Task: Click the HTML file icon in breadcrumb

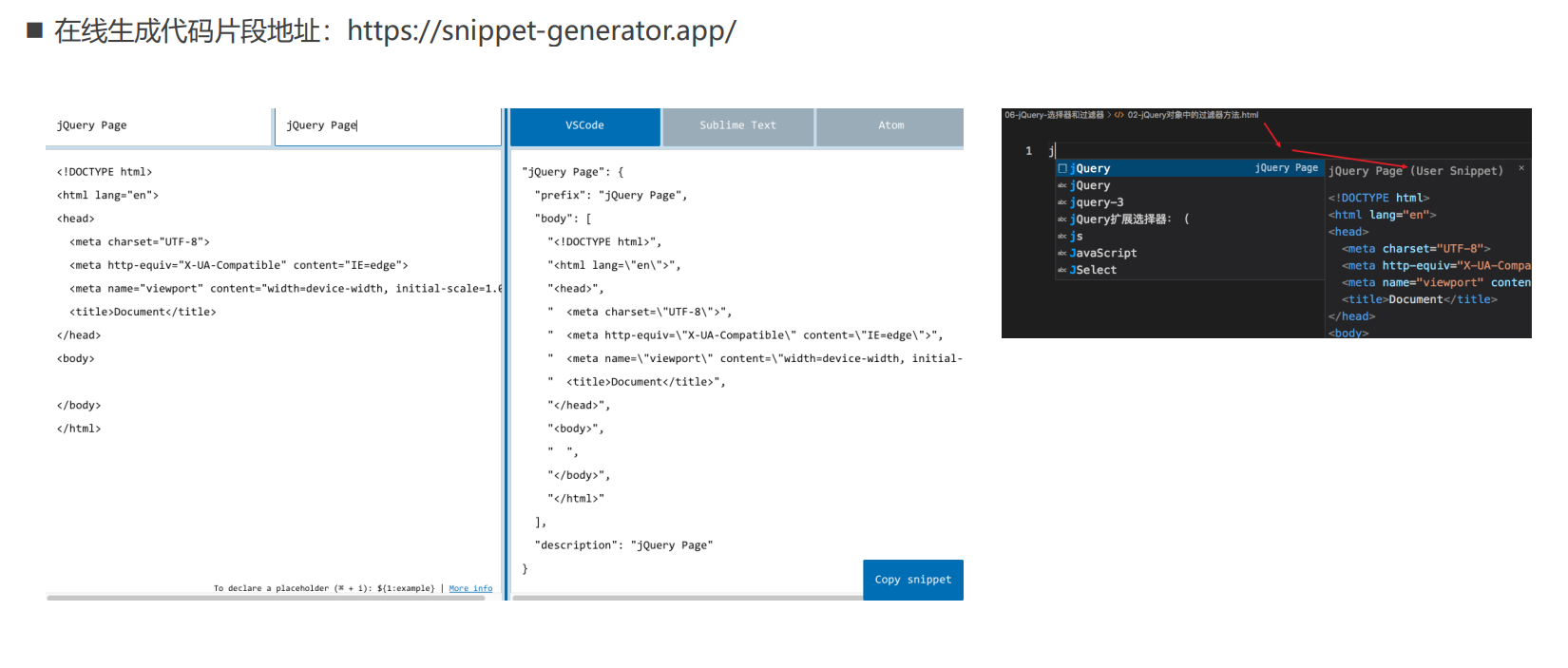Action: (x=1119, y=115)
